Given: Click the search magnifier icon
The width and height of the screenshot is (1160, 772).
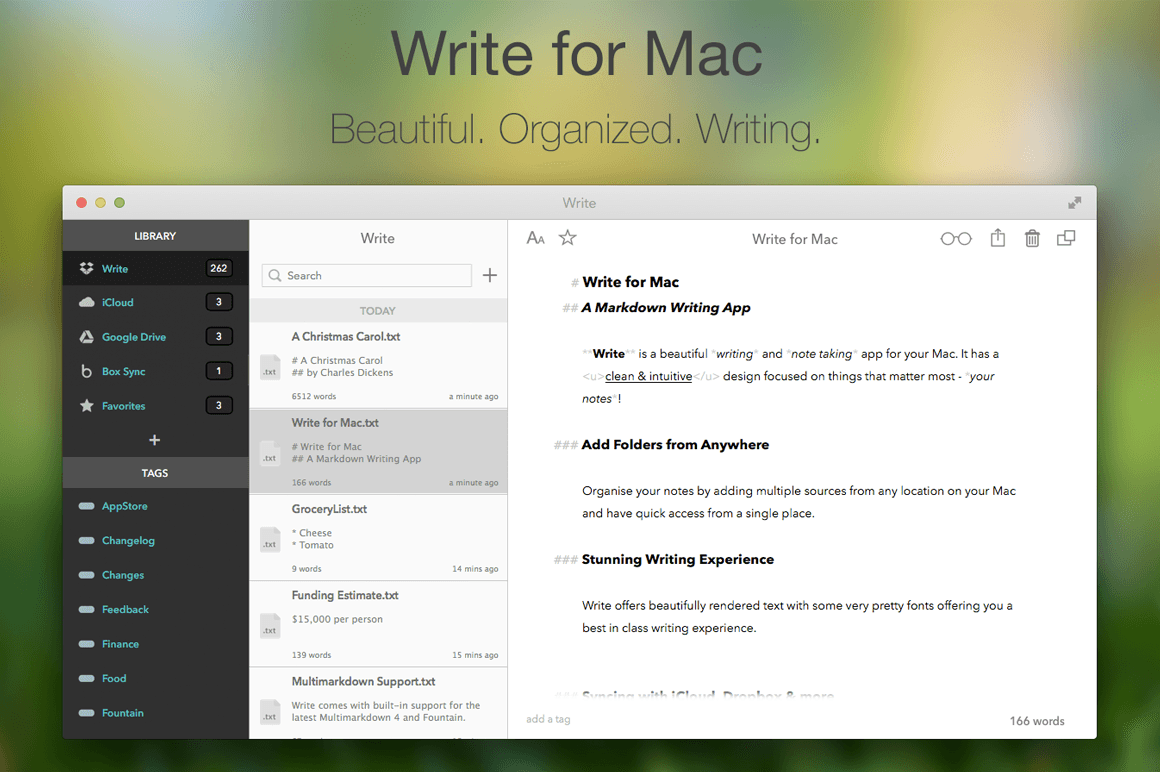Looking at the screenshot, I should click(x=275, y=275).
